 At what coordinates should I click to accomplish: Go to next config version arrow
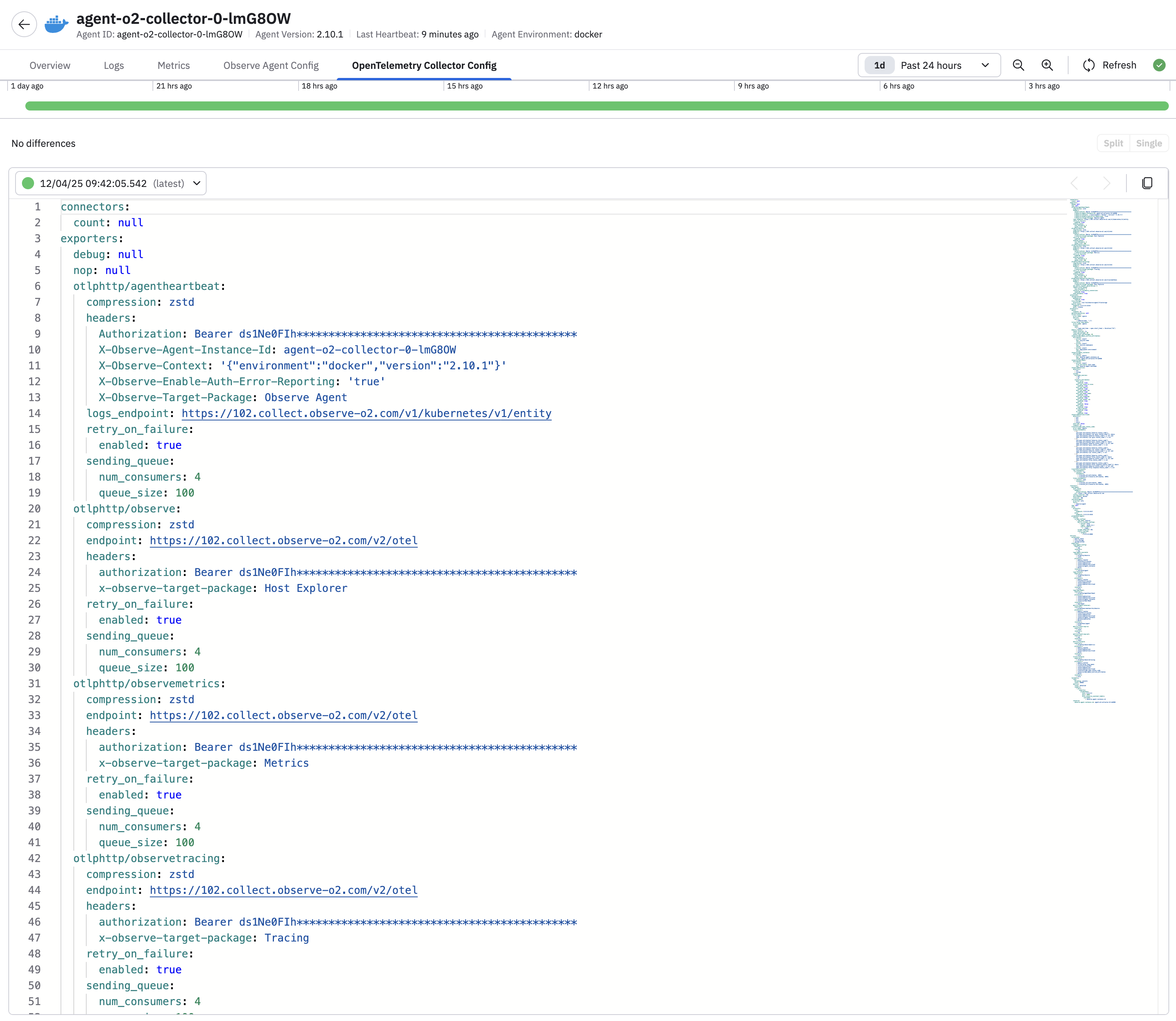pyautogui.click(x=1106, y=183)
